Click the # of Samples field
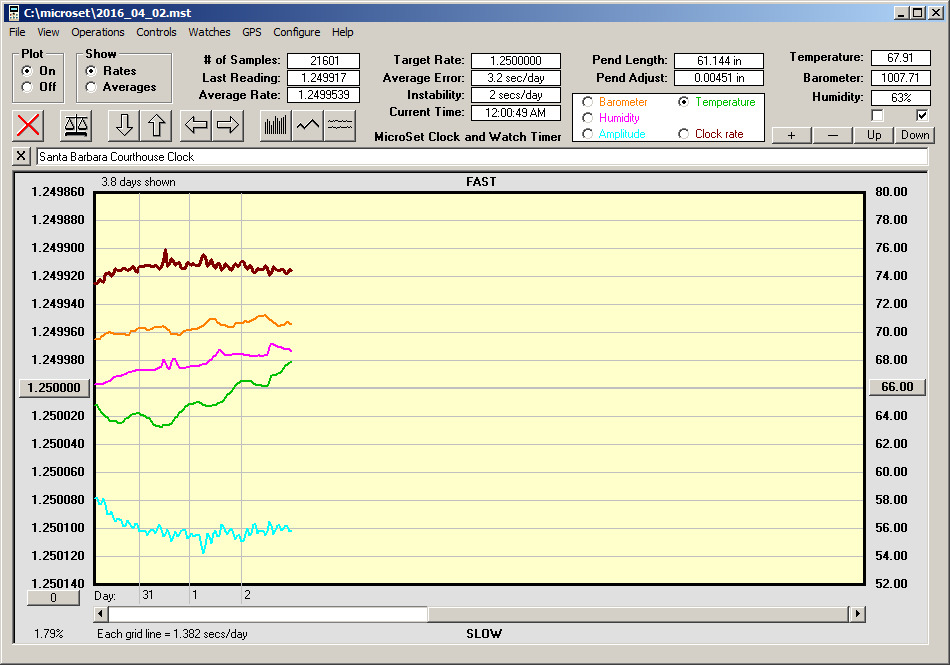Image resolution: width=950 pixels, height=665 pixels. point(324,61)
